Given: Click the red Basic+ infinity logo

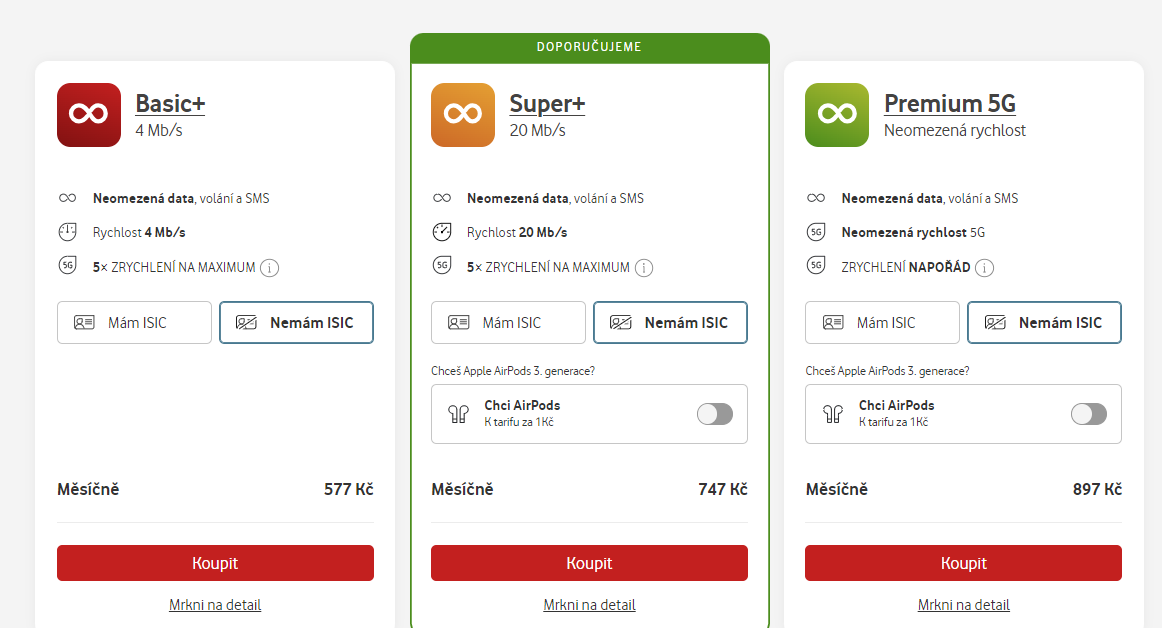Looking at the screenshot, I should pyautogui.click(x=89, y=115).
